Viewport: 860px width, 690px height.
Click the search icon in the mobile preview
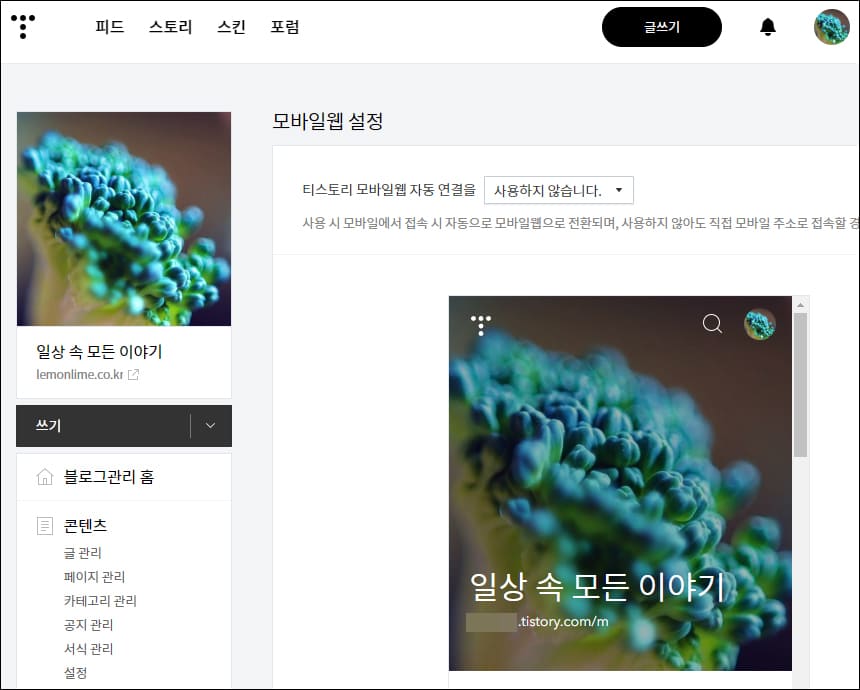tap(711, 323)
